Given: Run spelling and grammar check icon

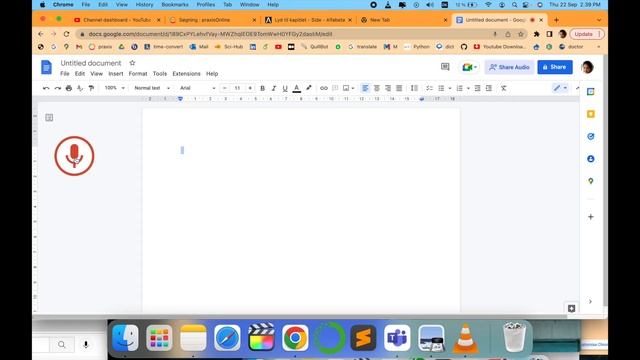Looking at the screenshot, I should click(80, 88).
